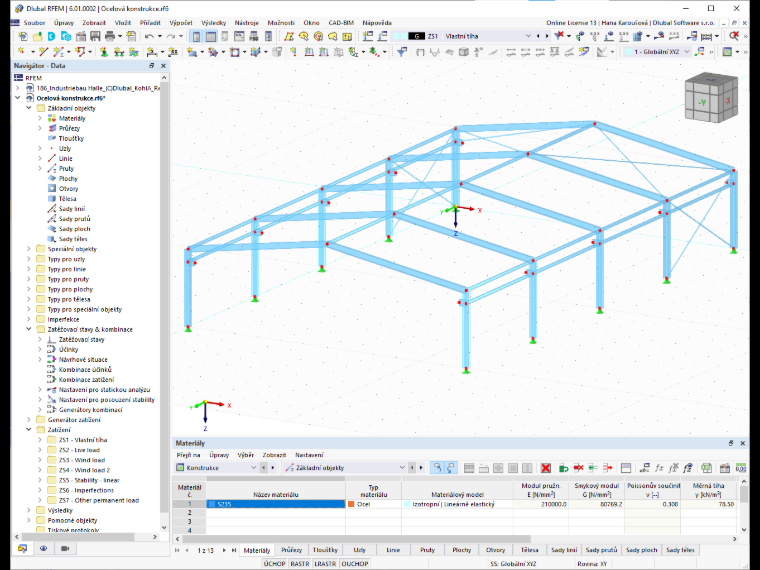Open the Výpočet menu
The image size is (760, 570).
181,23
